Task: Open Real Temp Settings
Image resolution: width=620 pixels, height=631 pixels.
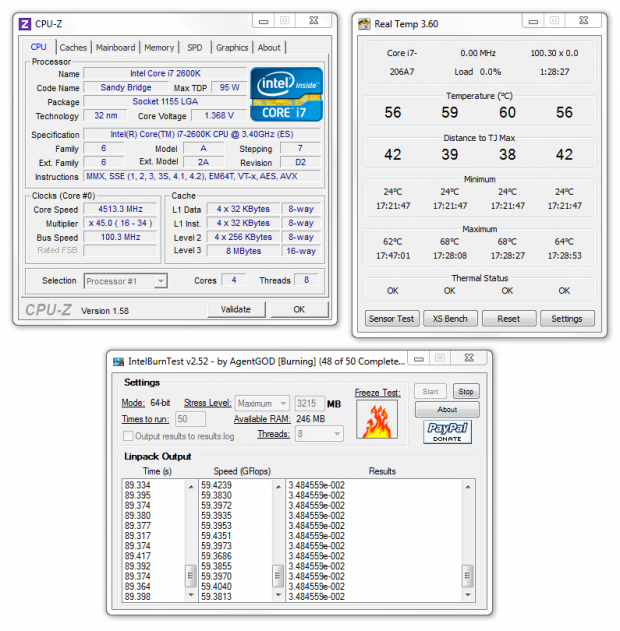Action: pyautogui.click(x=567, y=319)
